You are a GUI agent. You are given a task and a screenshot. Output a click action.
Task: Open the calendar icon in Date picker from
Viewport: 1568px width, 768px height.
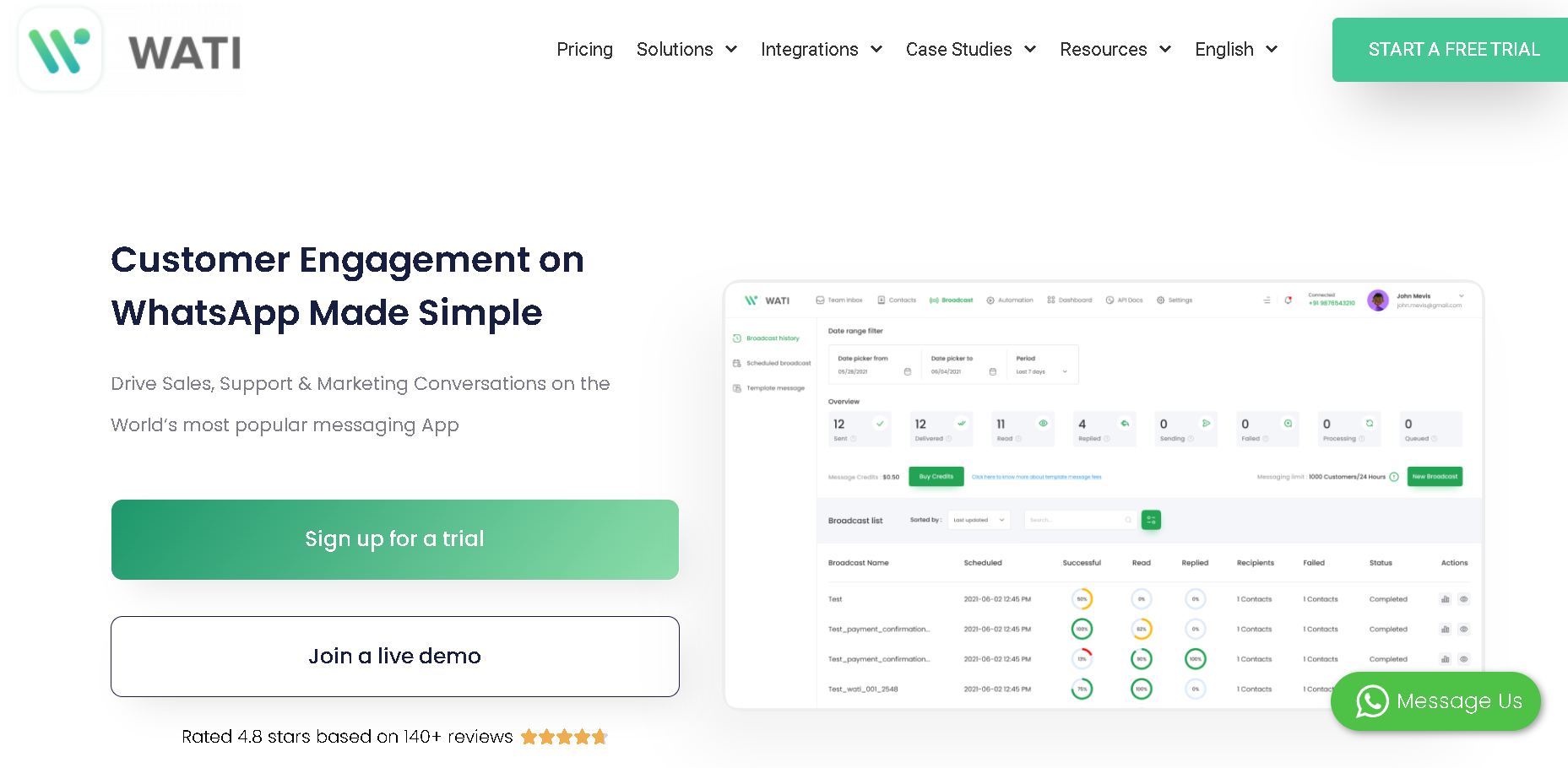click(907, 371)
